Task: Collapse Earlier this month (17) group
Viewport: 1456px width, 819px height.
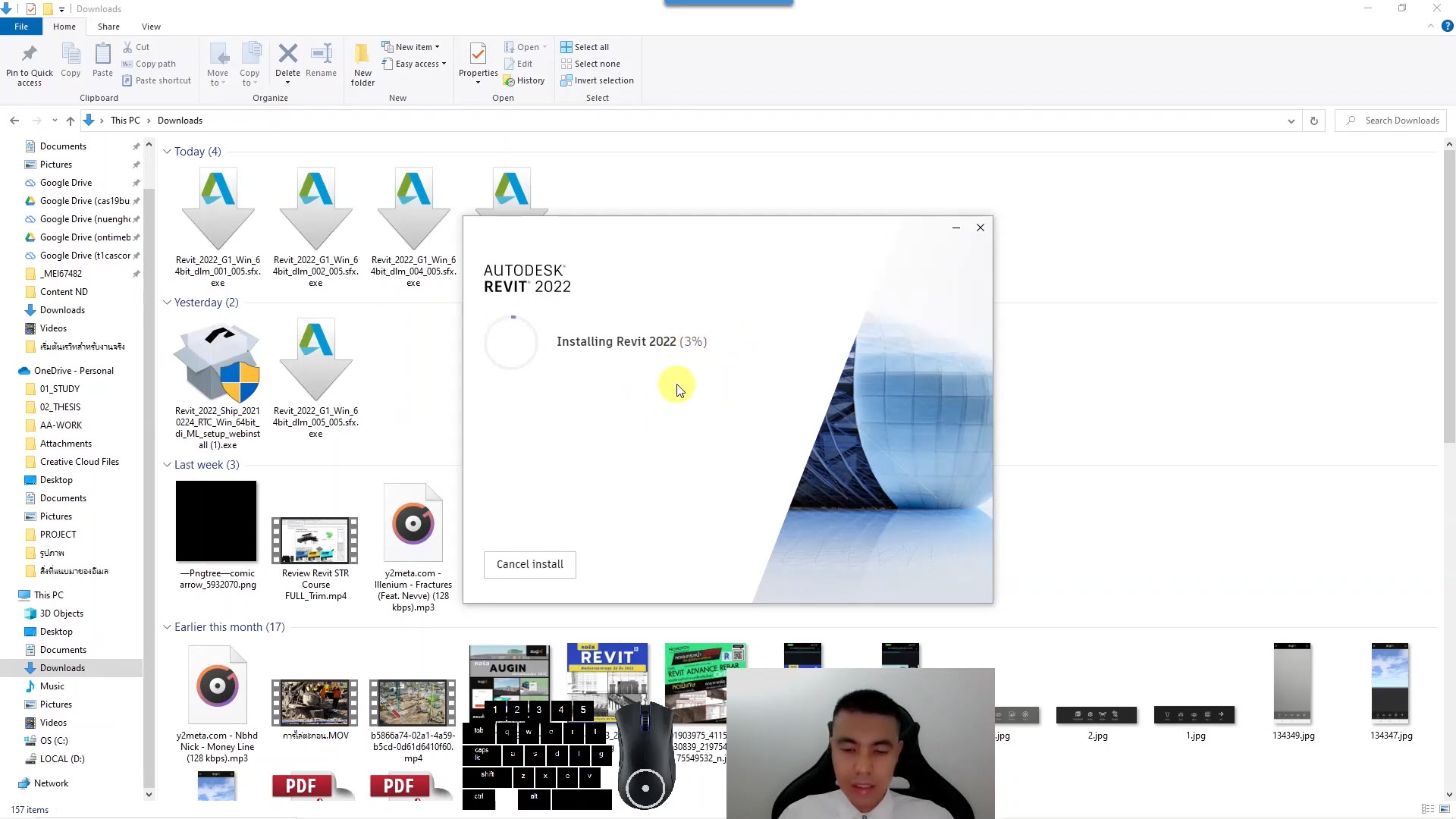Action: pyautogui.click(x=167, y=627)
